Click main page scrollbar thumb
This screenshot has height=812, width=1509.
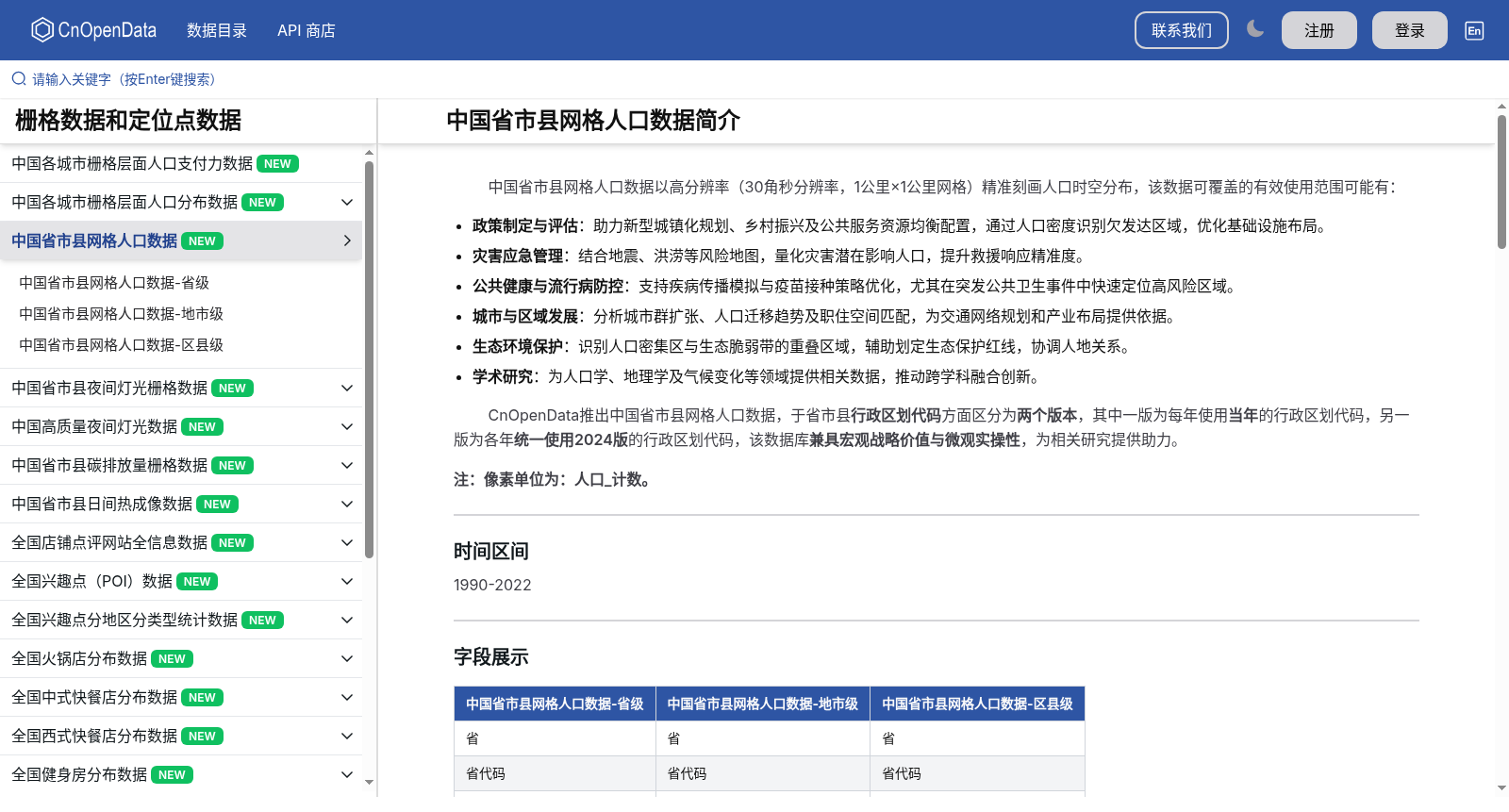[1501, 181]
